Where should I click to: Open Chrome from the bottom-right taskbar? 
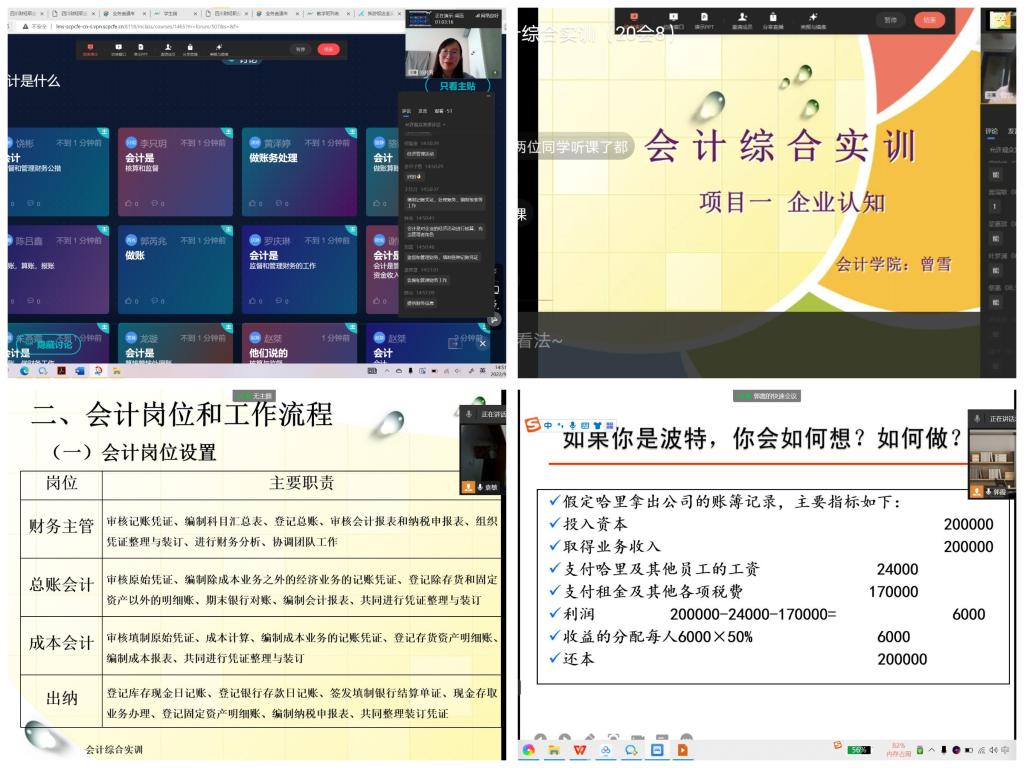pos(528,750)
